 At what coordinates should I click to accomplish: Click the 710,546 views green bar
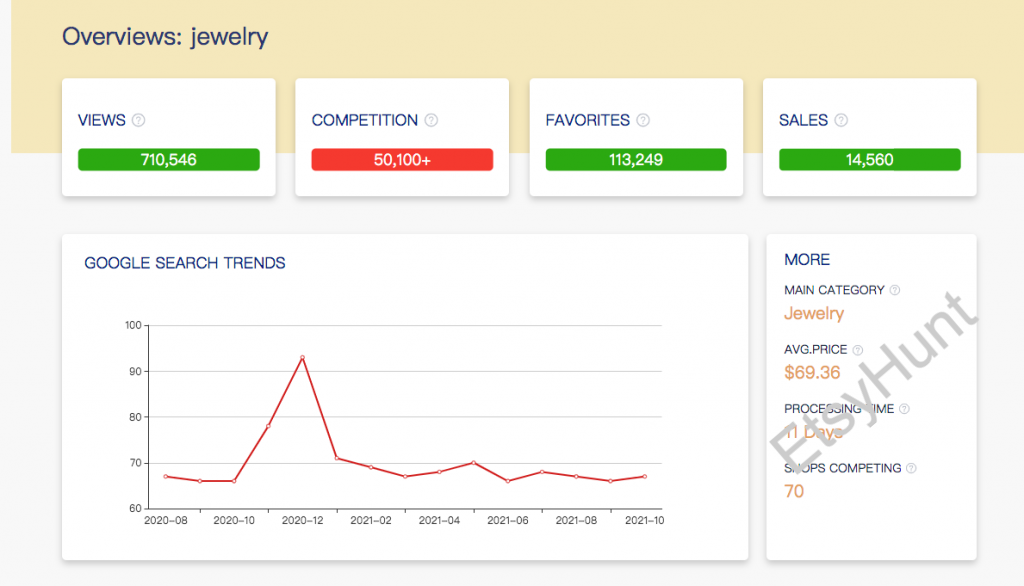(169, 160)
